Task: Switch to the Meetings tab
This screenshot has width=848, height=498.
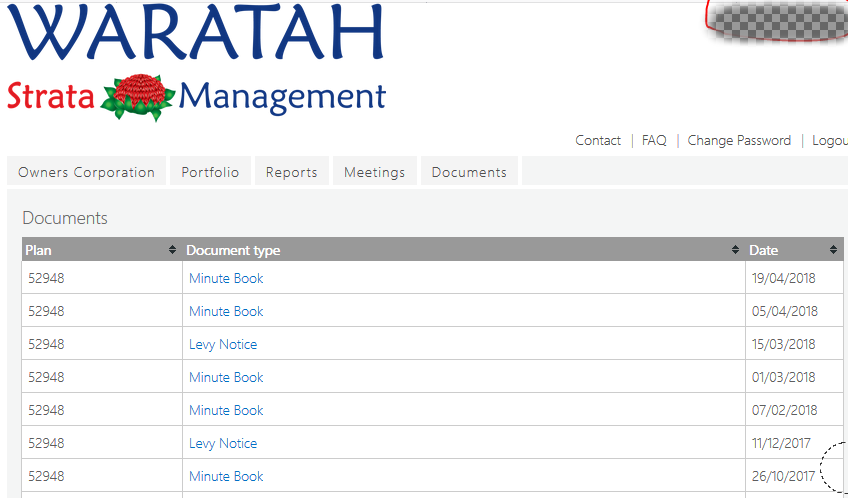Action: pos(375,172)
